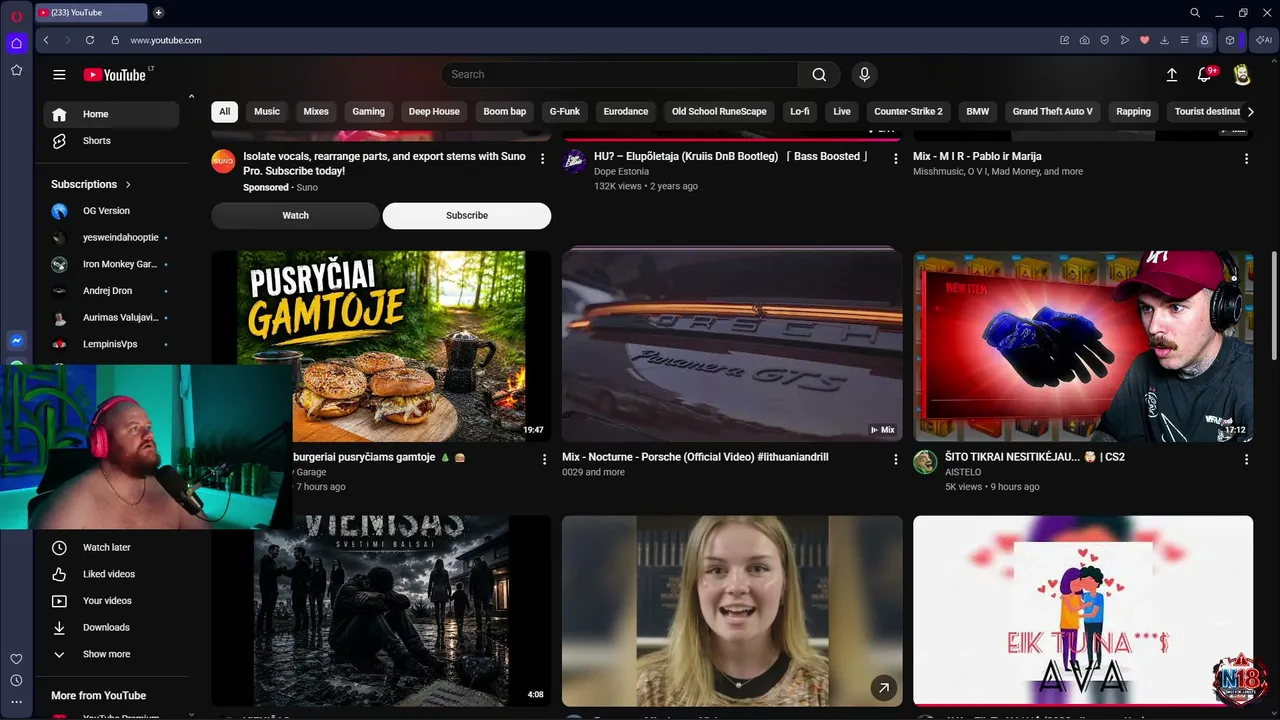The image size is (1280, 720).
Task: Open the AISTELO channel link
Action: click(x=963, y=472)
